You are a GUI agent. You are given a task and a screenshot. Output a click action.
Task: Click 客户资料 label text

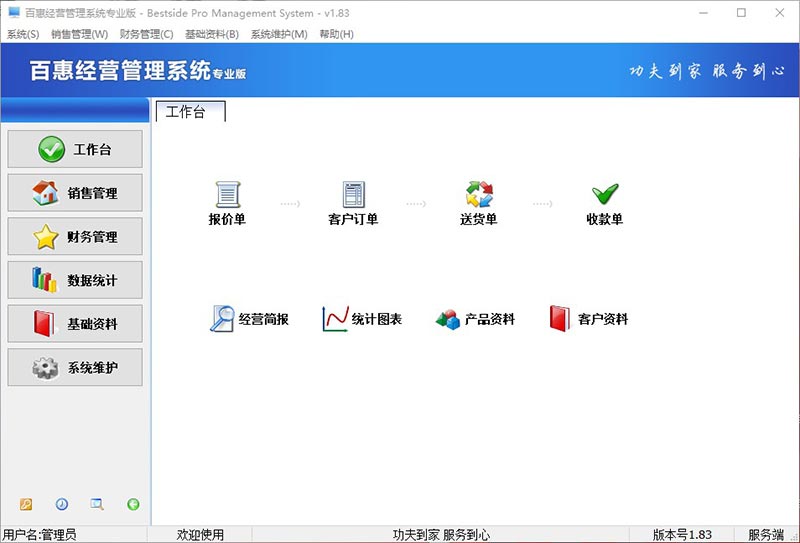click(x=603, y=319)
